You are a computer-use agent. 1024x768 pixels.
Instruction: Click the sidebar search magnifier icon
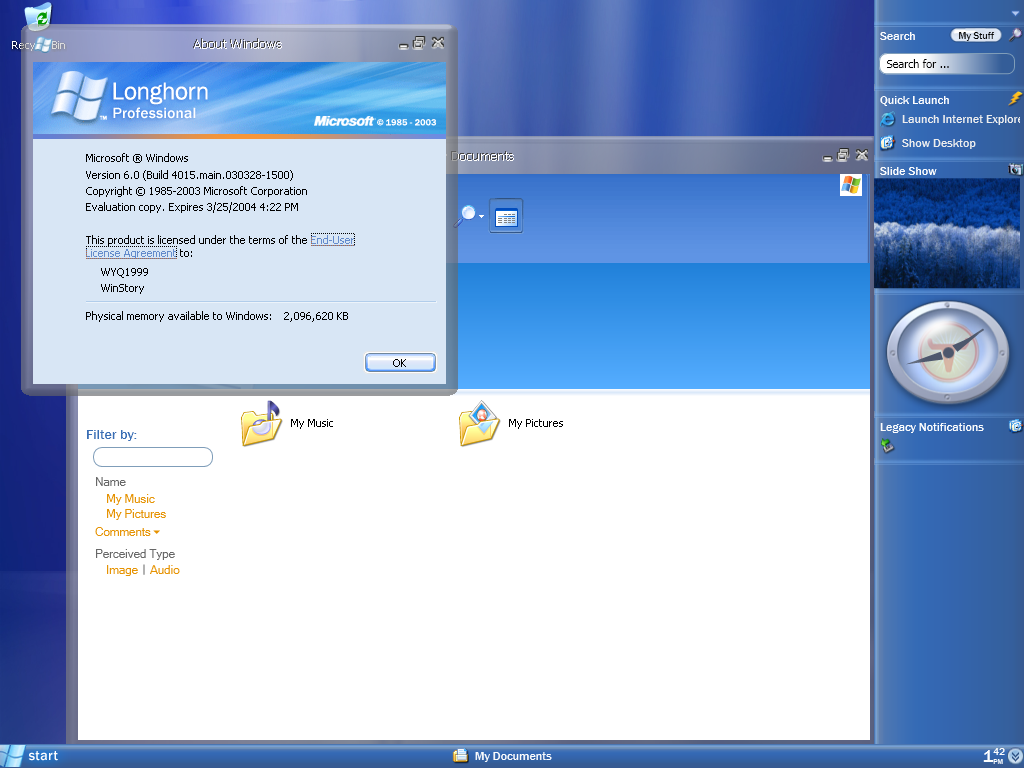pos(1015,35)
